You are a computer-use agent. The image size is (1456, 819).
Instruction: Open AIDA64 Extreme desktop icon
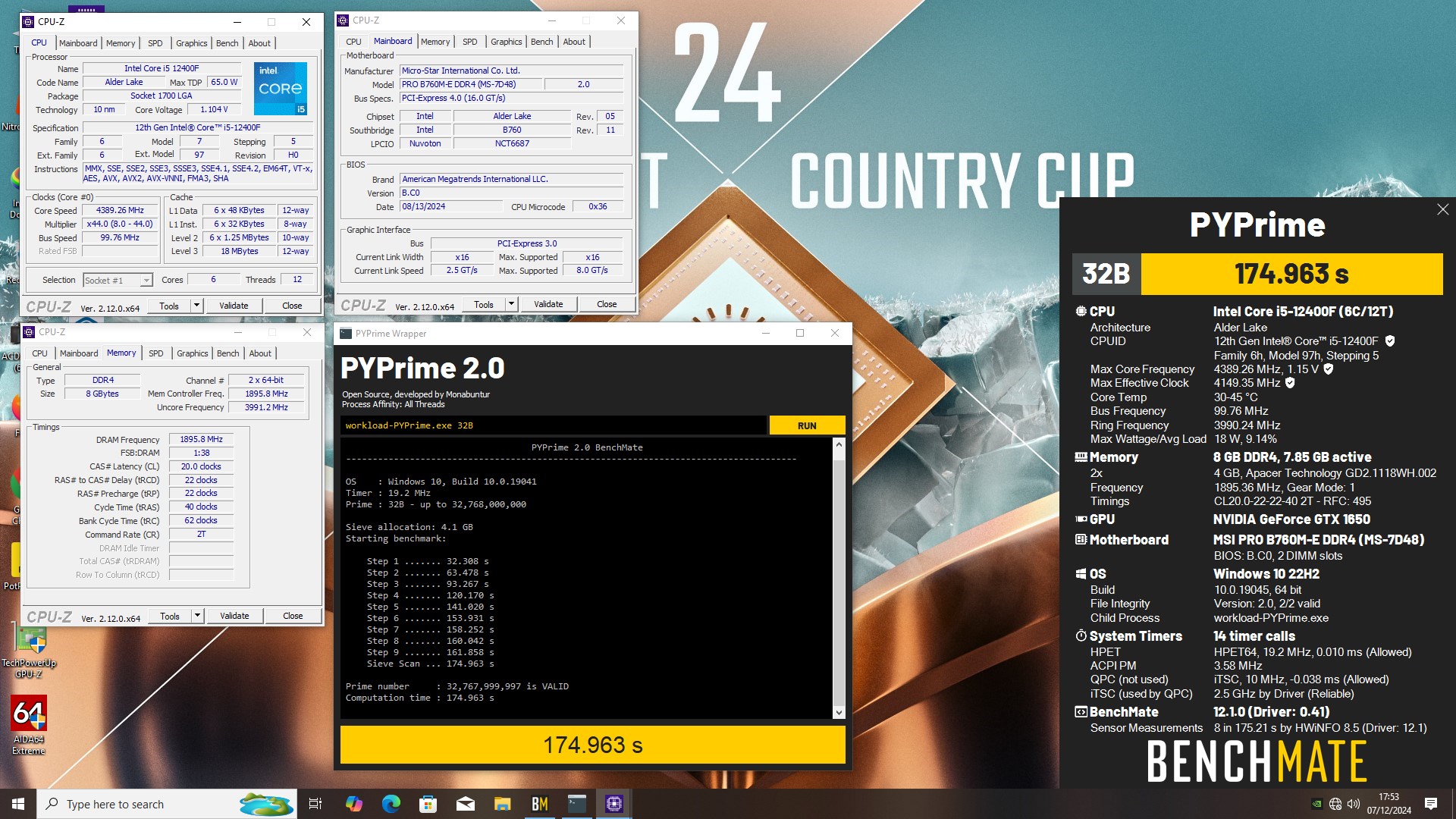[29, 724]
